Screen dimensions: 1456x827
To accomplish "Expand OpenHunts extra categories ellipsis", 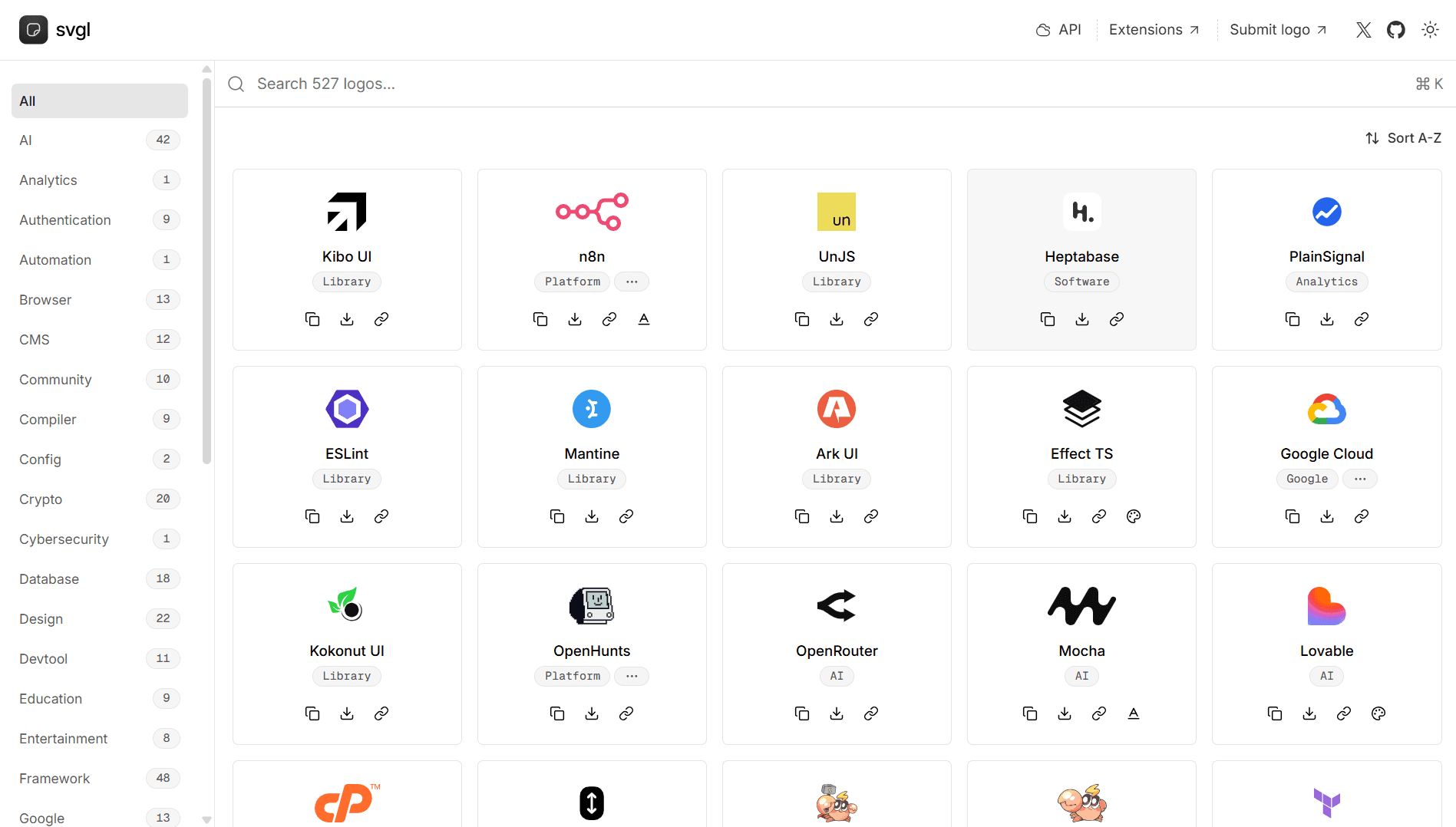I will 632,676.
